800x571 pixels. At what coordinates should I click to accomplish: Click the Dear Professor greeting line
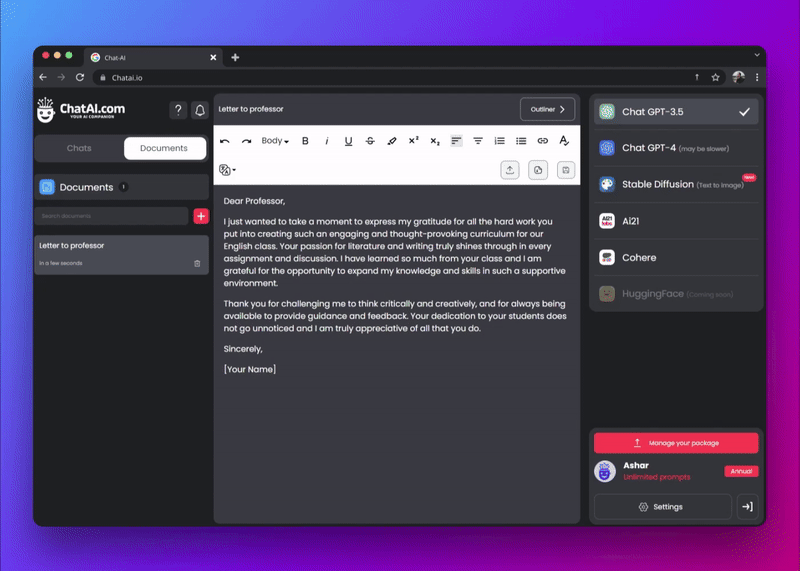pos(254,201)
